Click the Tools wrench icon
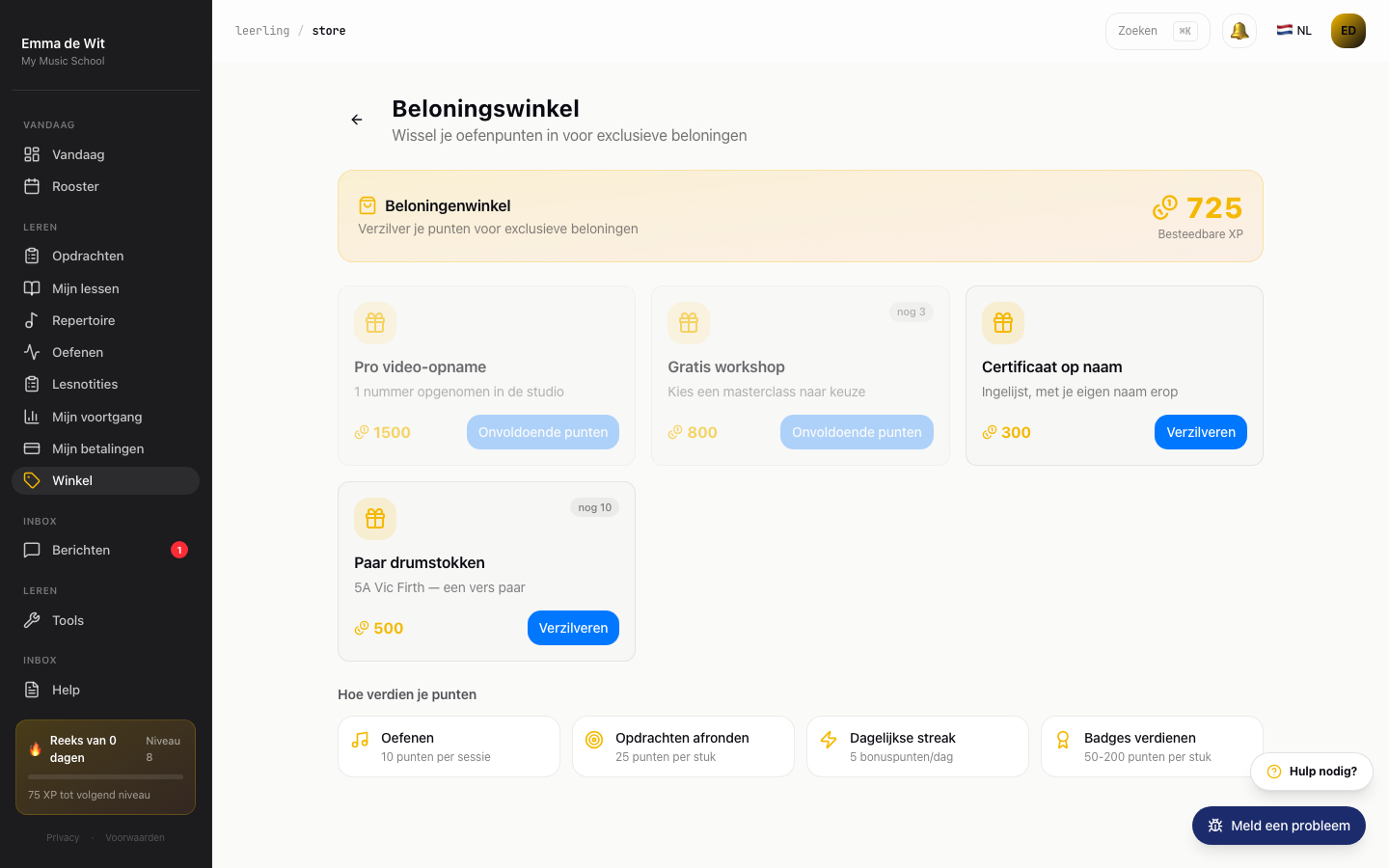This screenshot has width=1389, height=868. point(32,620)
